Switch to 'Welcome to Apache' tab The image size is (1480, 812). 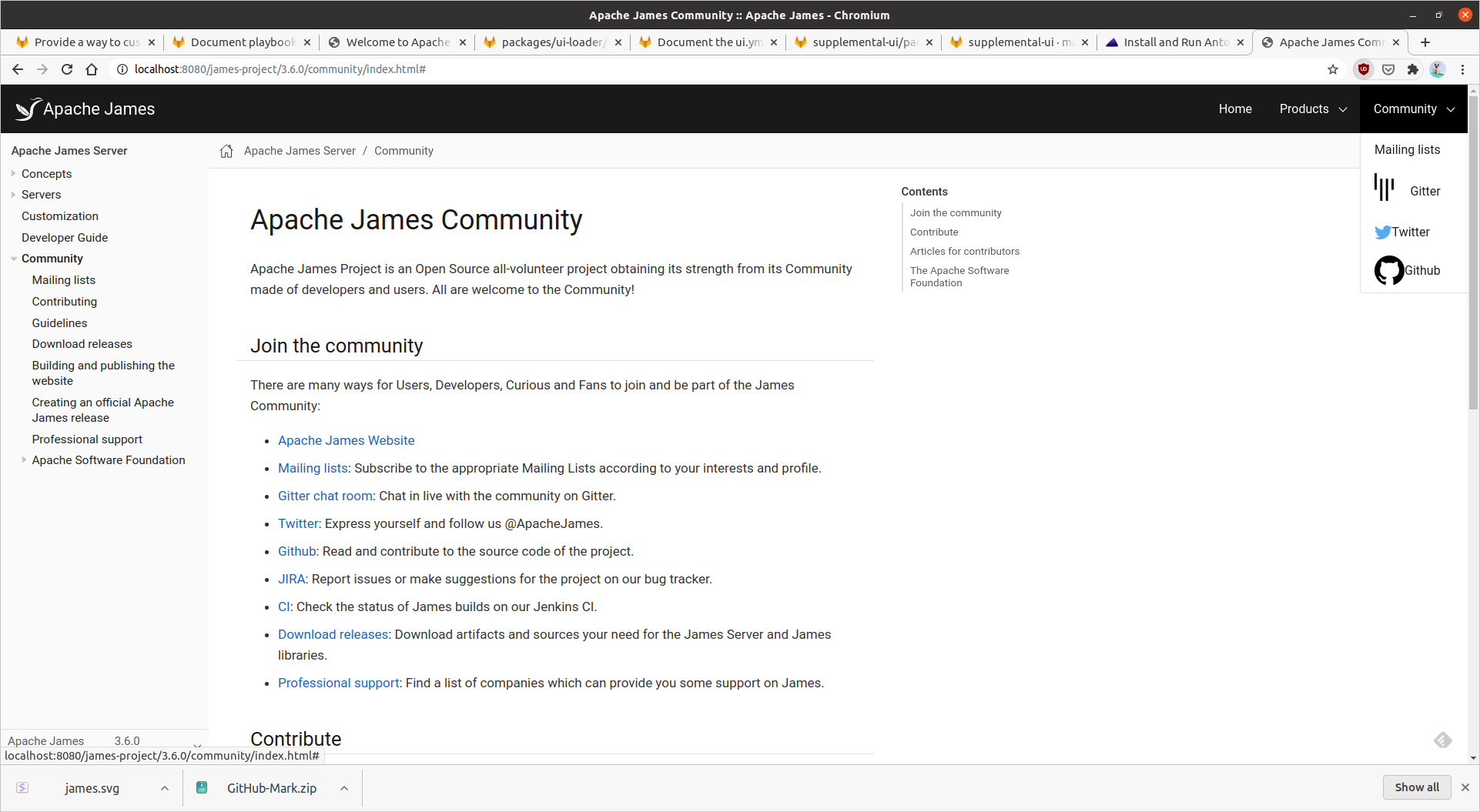(x=396, y=42)
